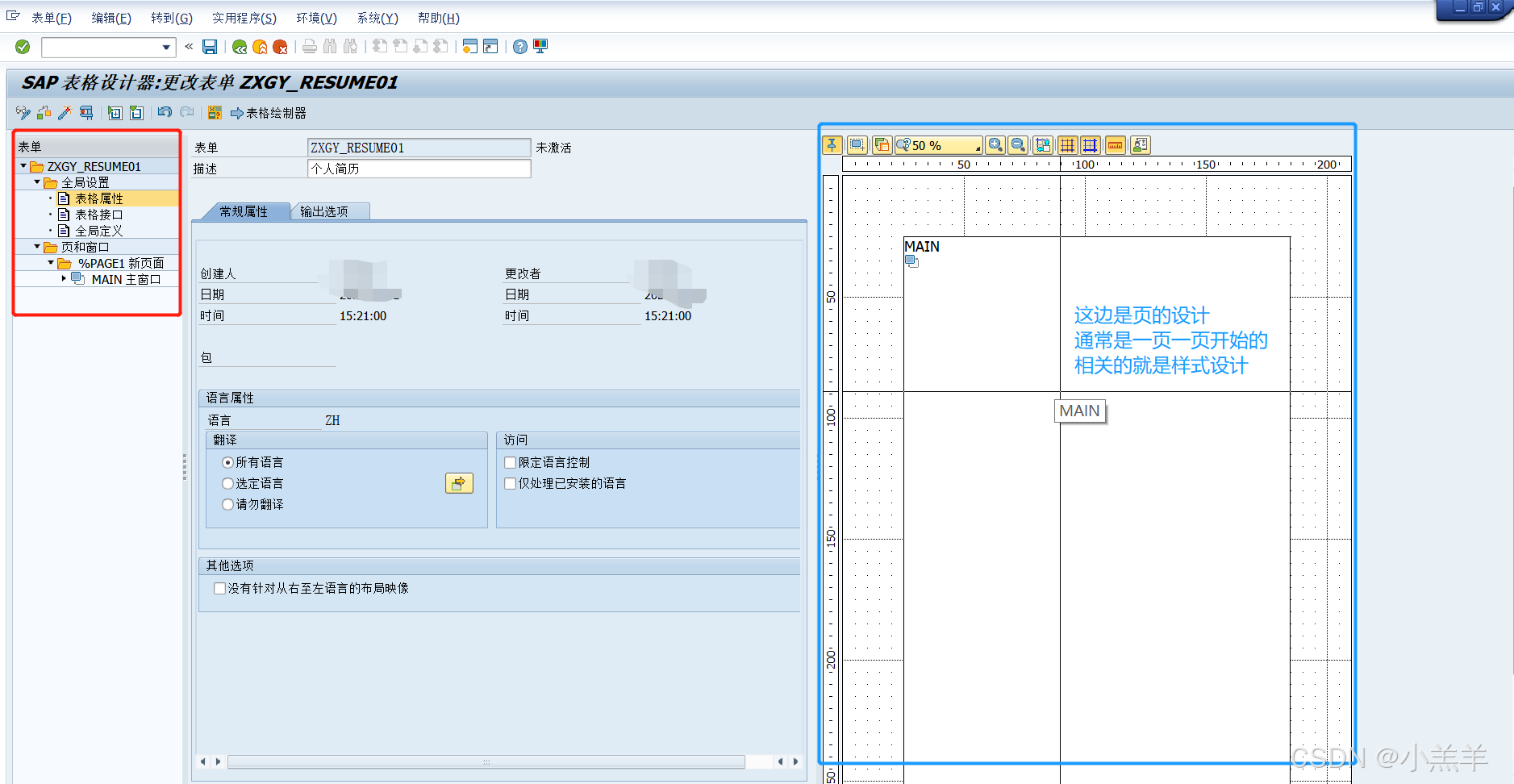Click the 表格绘制器 toolbar button

click(269, 113)
